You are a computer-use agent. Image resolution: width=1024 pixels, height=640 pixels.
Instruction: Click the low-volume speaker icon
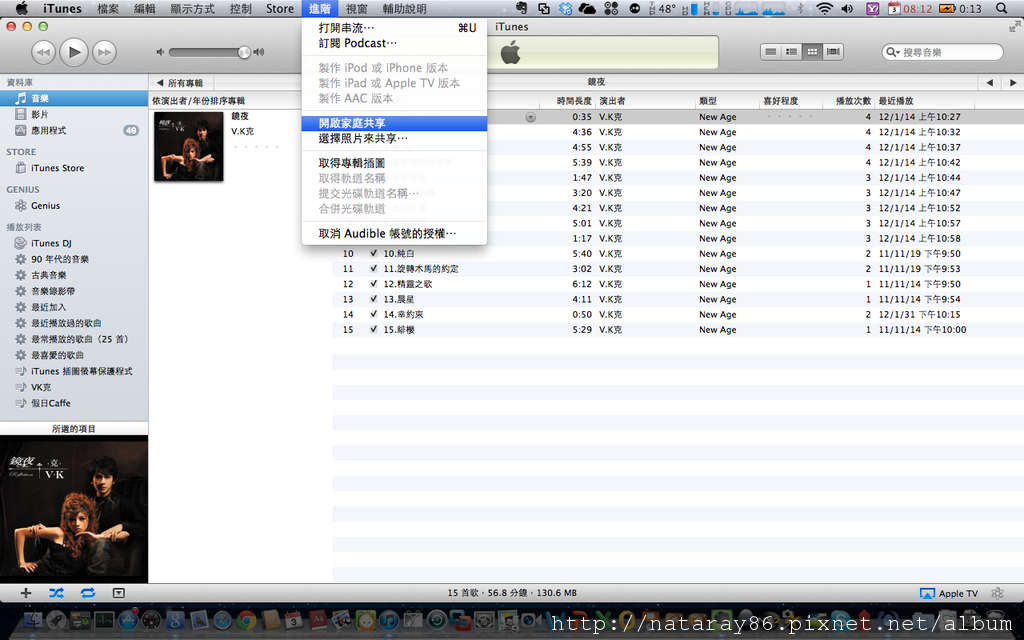[160, 52]
